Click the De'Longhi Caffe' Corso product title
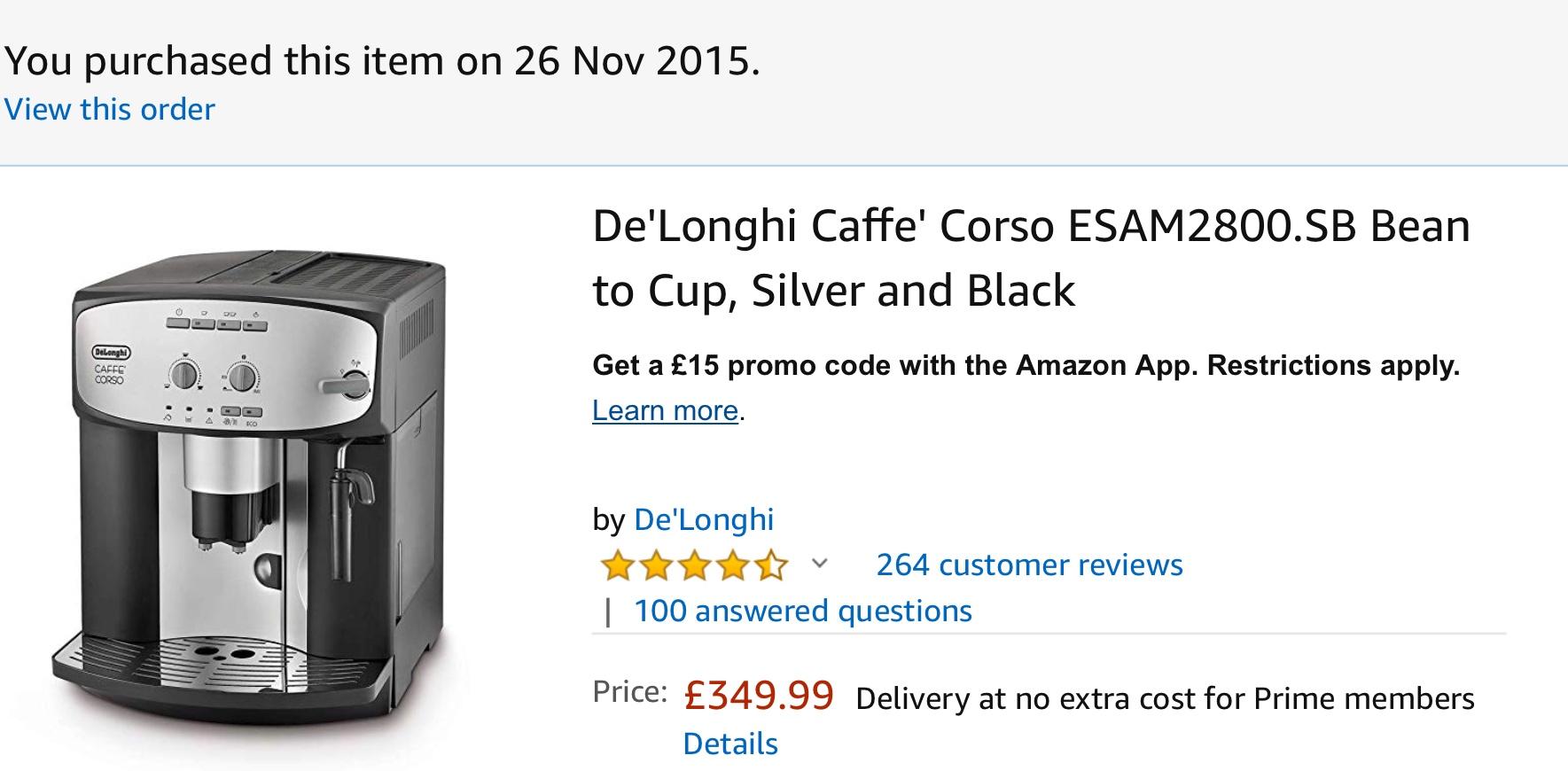This screenshot has width=1568, height=771. point(1031,258)
